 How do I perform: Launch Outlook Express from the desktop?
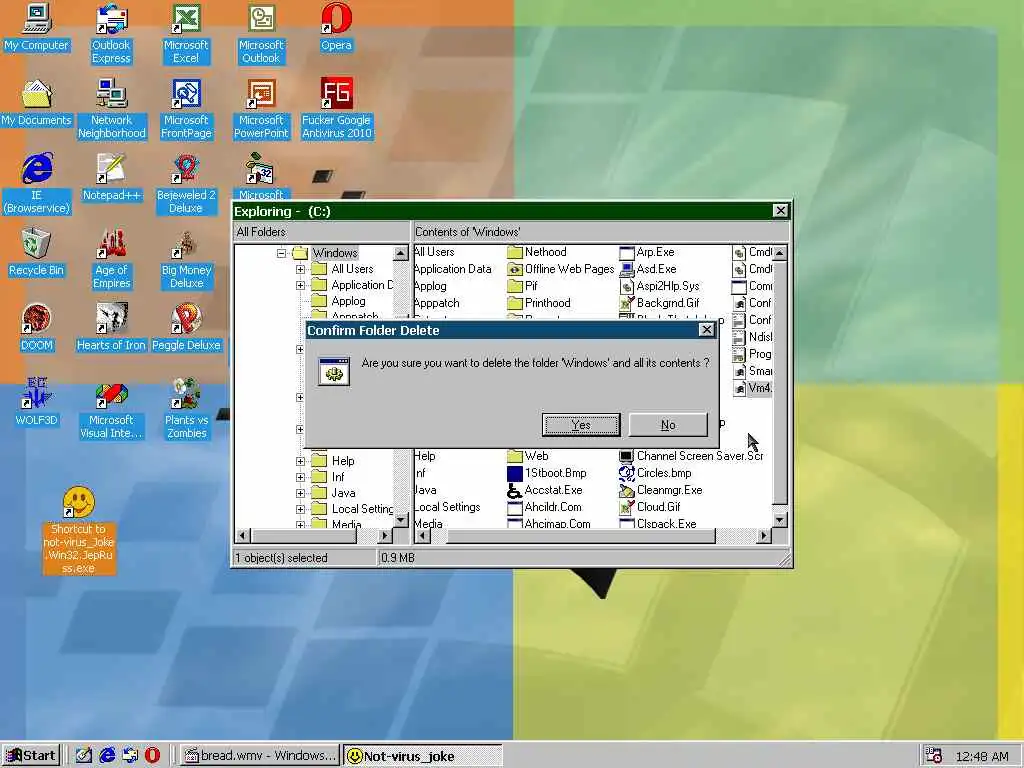(111, 34)
